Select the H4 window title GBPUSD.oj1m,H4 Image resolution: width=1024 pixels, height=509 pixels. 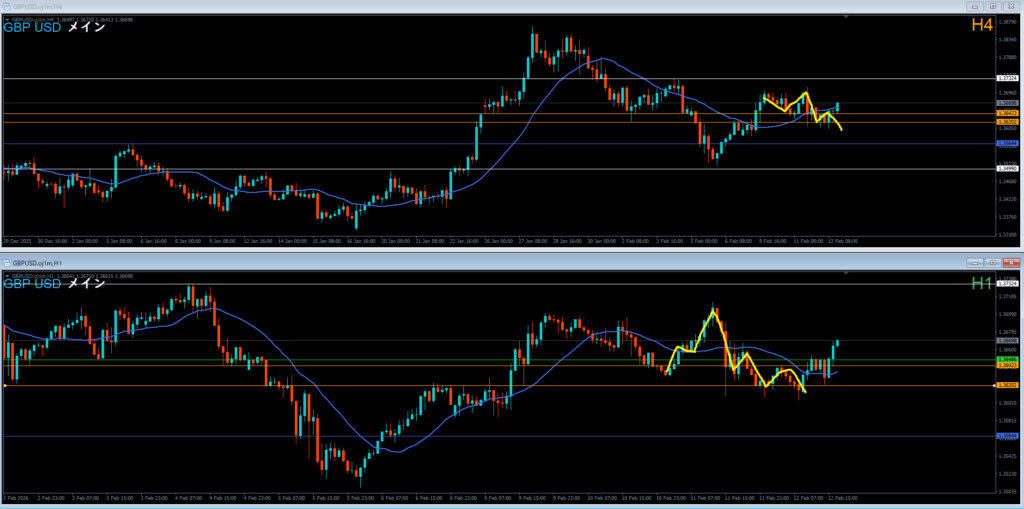[x=35, y=5]
